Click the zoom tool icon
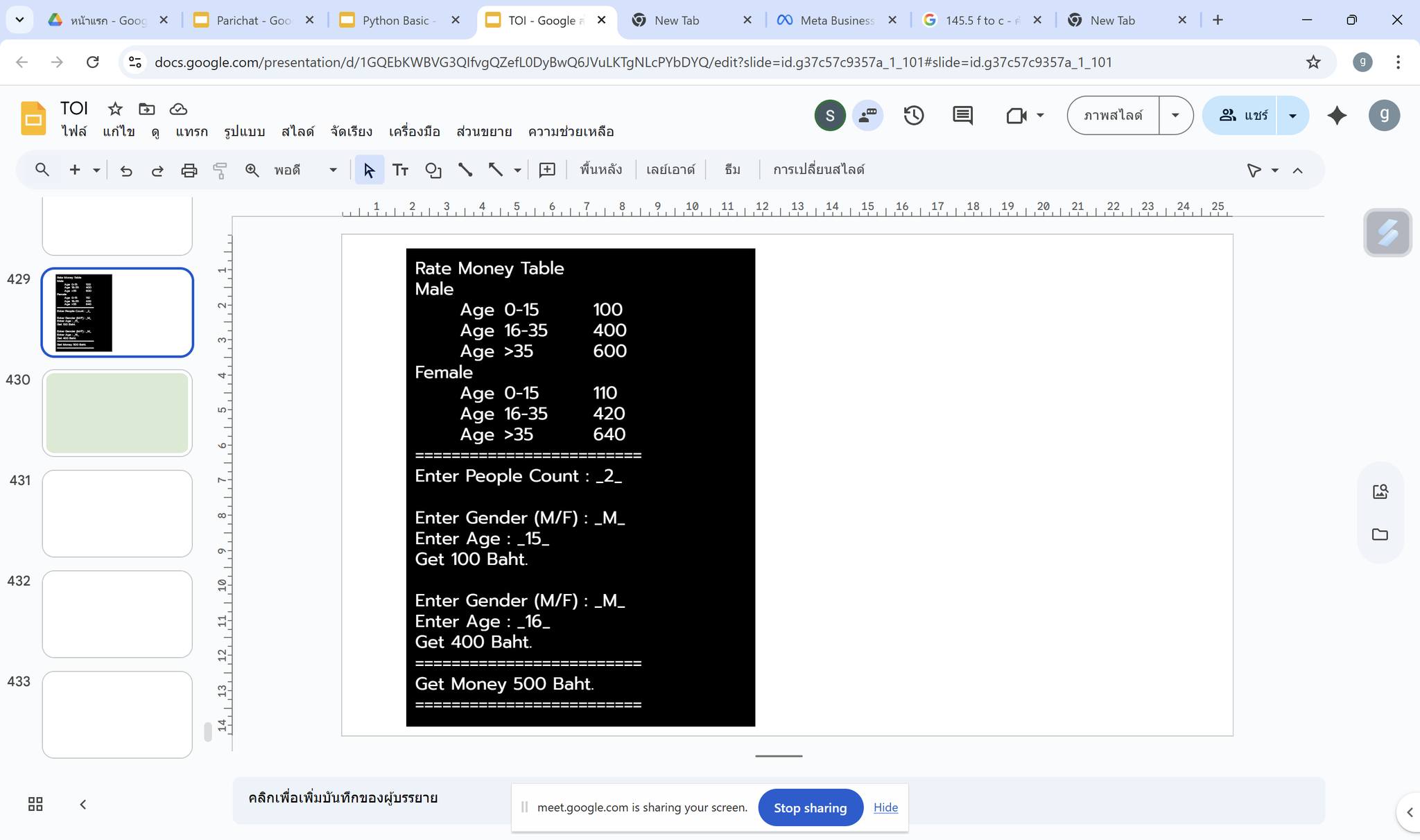The image size is (1420, 840). click(x=252, y=170)
